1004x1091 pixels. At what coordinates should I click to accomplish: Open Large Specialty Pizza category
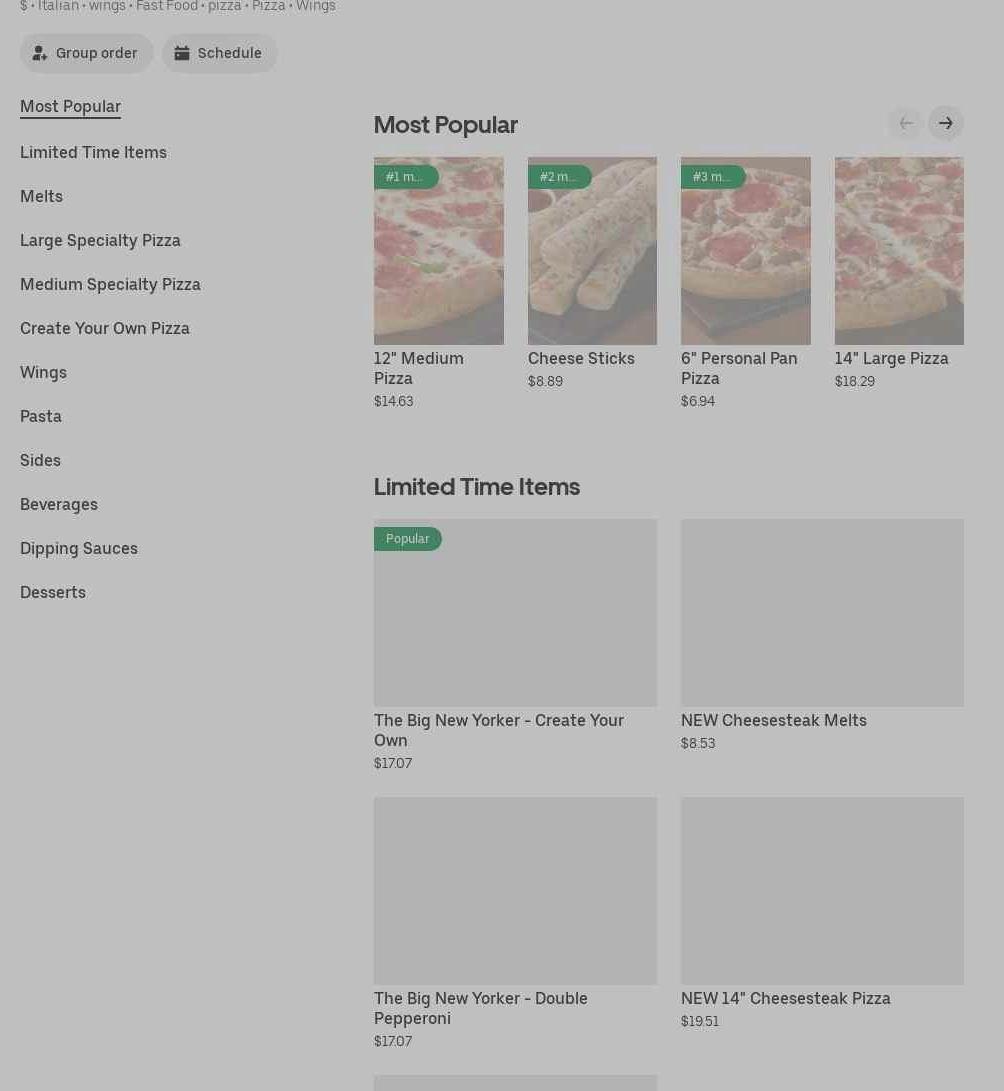click(x=100, y=240)
